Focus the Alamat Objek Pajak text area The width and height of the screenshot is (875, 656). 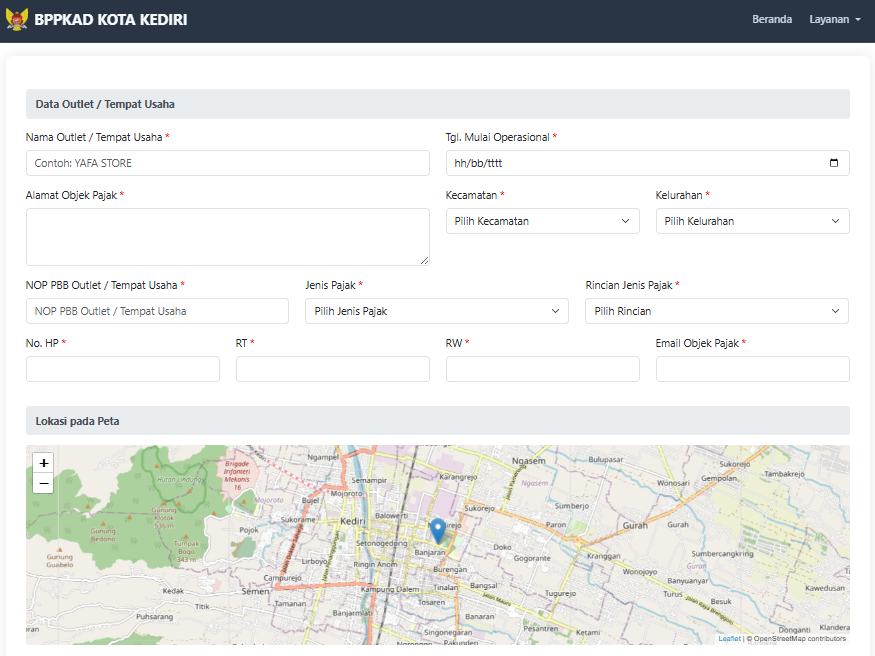(x=227, y=237)
